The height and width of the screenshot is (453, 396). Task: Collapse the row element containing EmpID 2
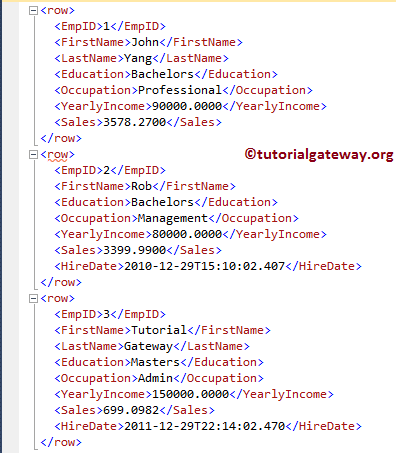pos(33,155)
